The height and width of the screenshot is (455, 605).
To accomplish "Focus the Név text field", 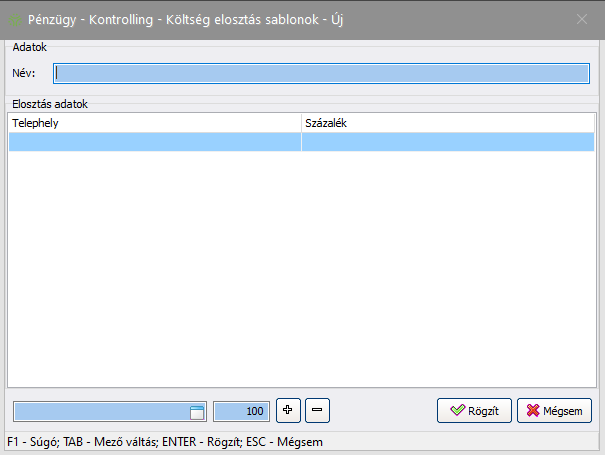I will click(320, 72).
